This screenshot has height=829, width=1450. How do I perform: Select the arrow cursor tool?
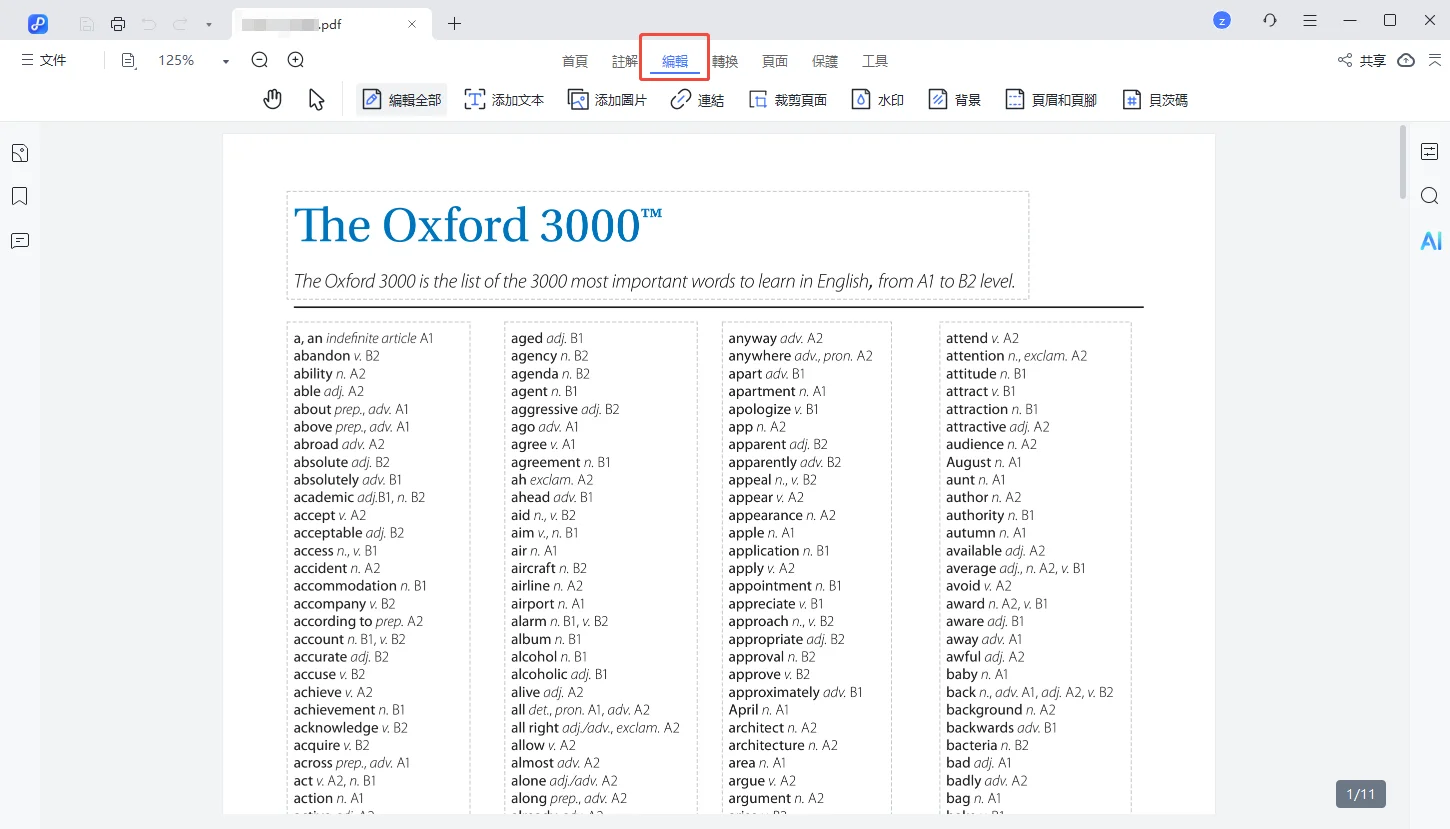pyautogui.click(x=316, y=99)
